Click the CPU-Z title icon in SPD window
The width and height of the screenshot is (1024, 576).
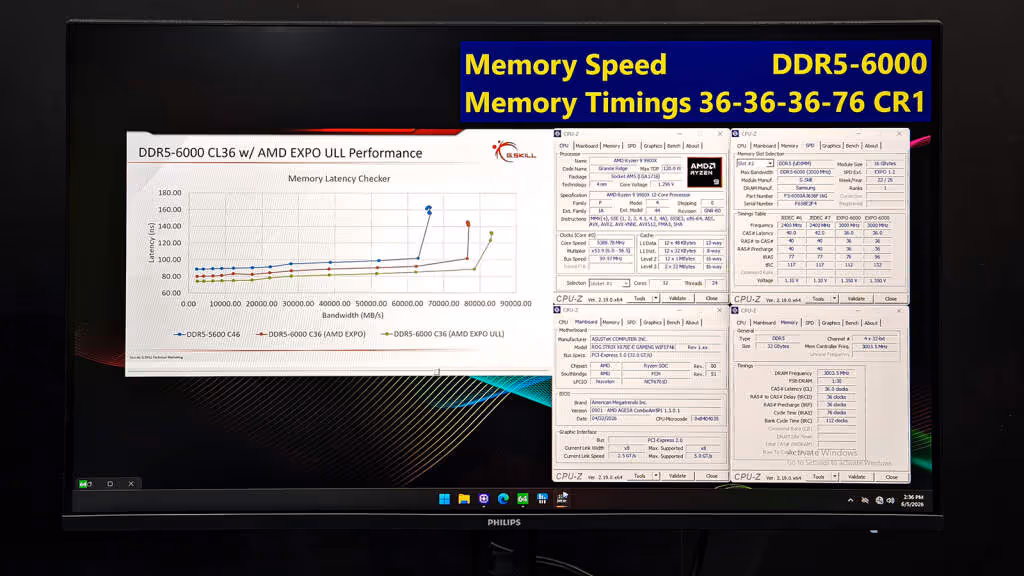[735, 134]
